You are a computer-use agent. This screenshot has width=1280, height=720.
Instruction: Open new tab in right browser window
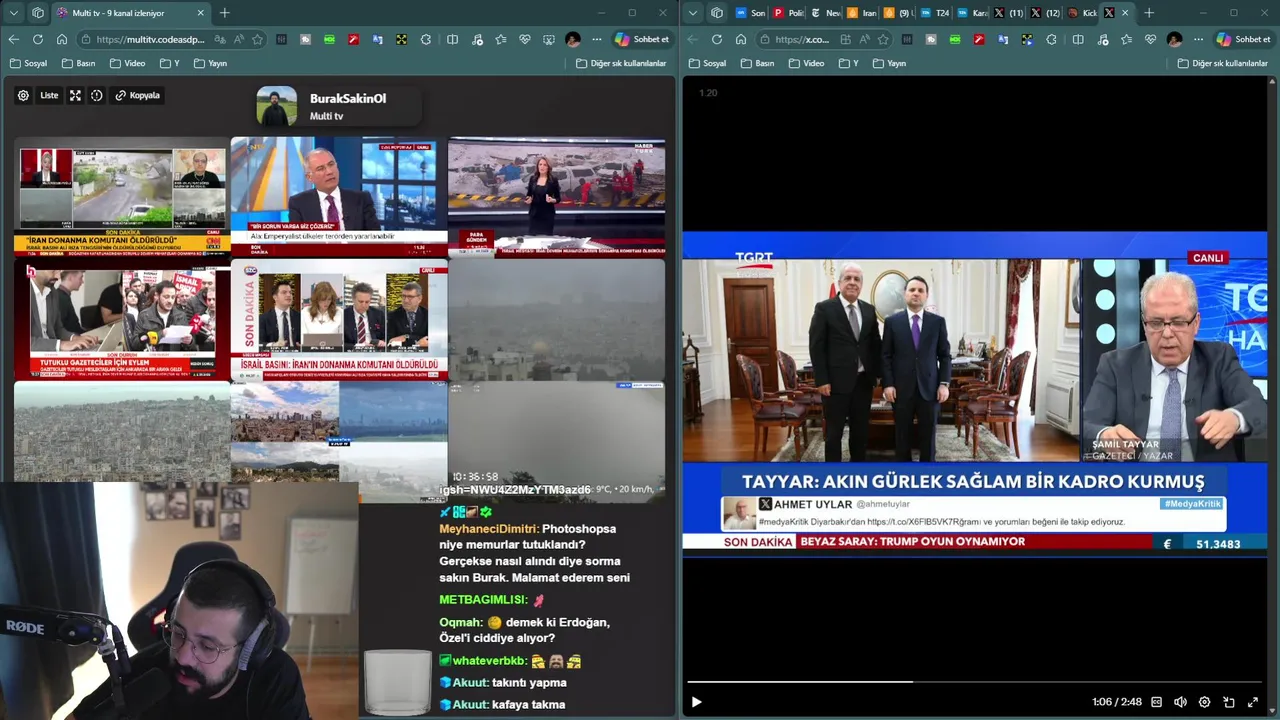(1149, 13)
